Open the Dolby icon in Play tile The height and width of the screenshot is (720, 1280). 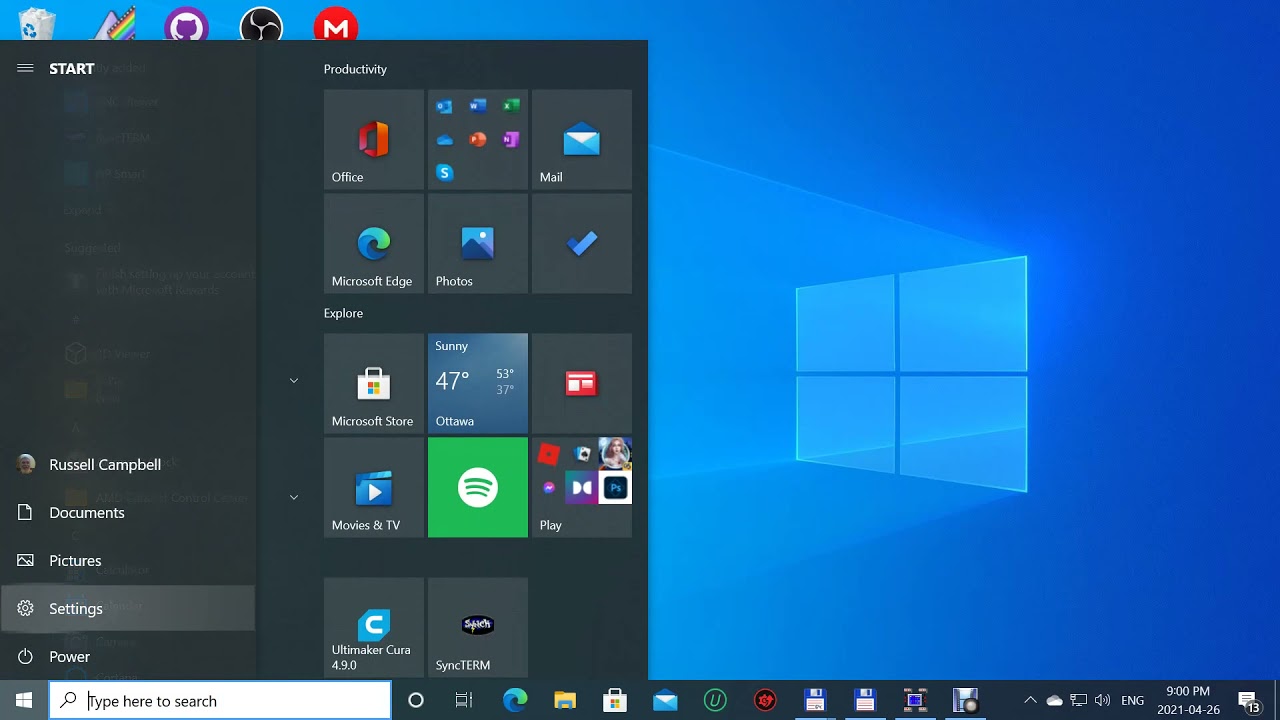click(x=582, y=488)
